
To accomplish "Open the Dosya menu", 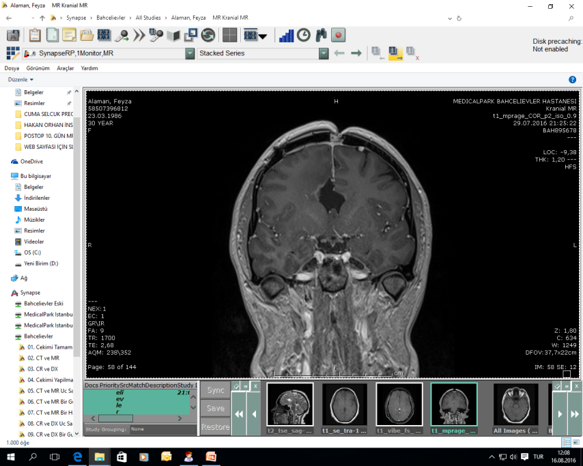I will point(12,68).
